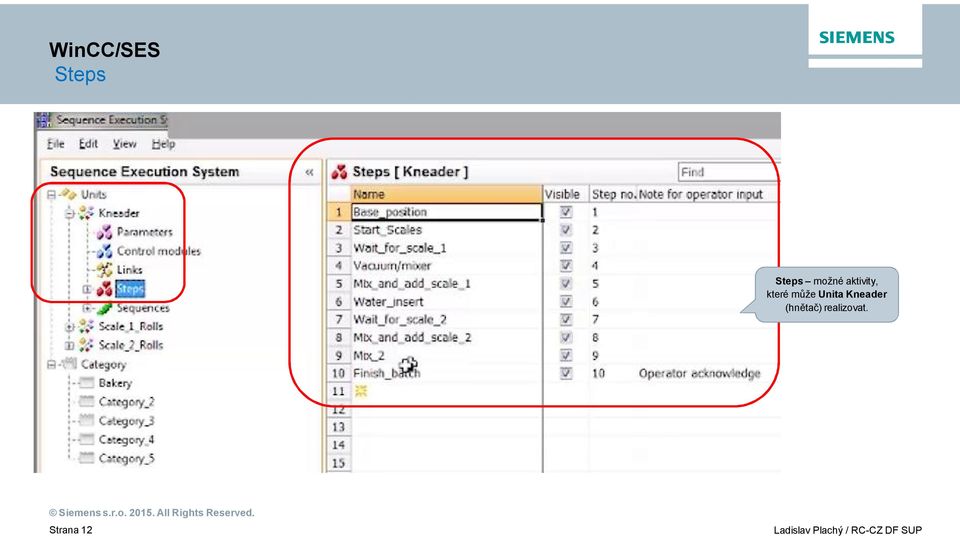Image resolution: width=960 pixels, height=537 pixels.
Task: Select Control modules in the tree
Action: 159,251
